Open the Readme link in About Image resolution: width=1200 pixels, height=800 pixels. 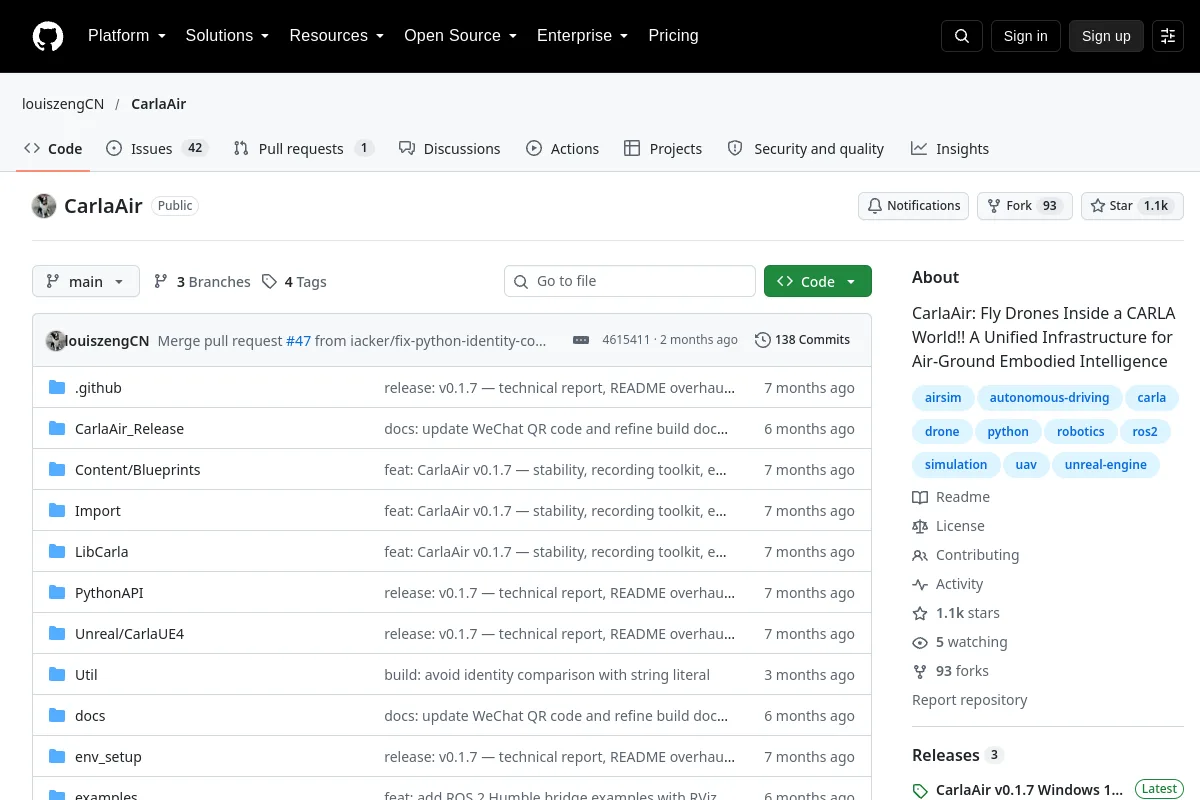(951, 497)
